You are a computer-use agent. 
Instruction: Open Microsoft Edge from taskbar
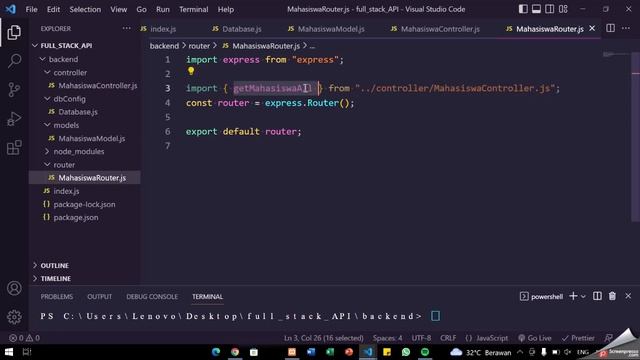(216, 352)
